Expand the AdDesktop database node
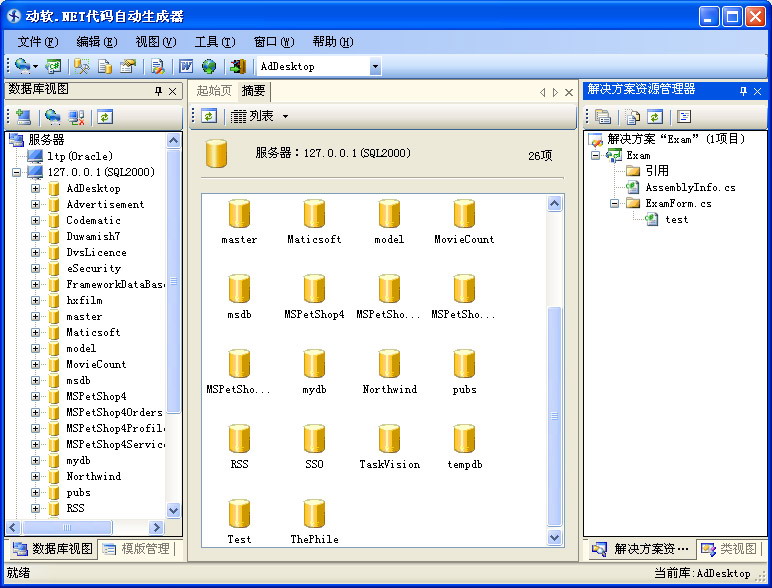772x588 pixels. pyautogui.click(x=35, y=189)
